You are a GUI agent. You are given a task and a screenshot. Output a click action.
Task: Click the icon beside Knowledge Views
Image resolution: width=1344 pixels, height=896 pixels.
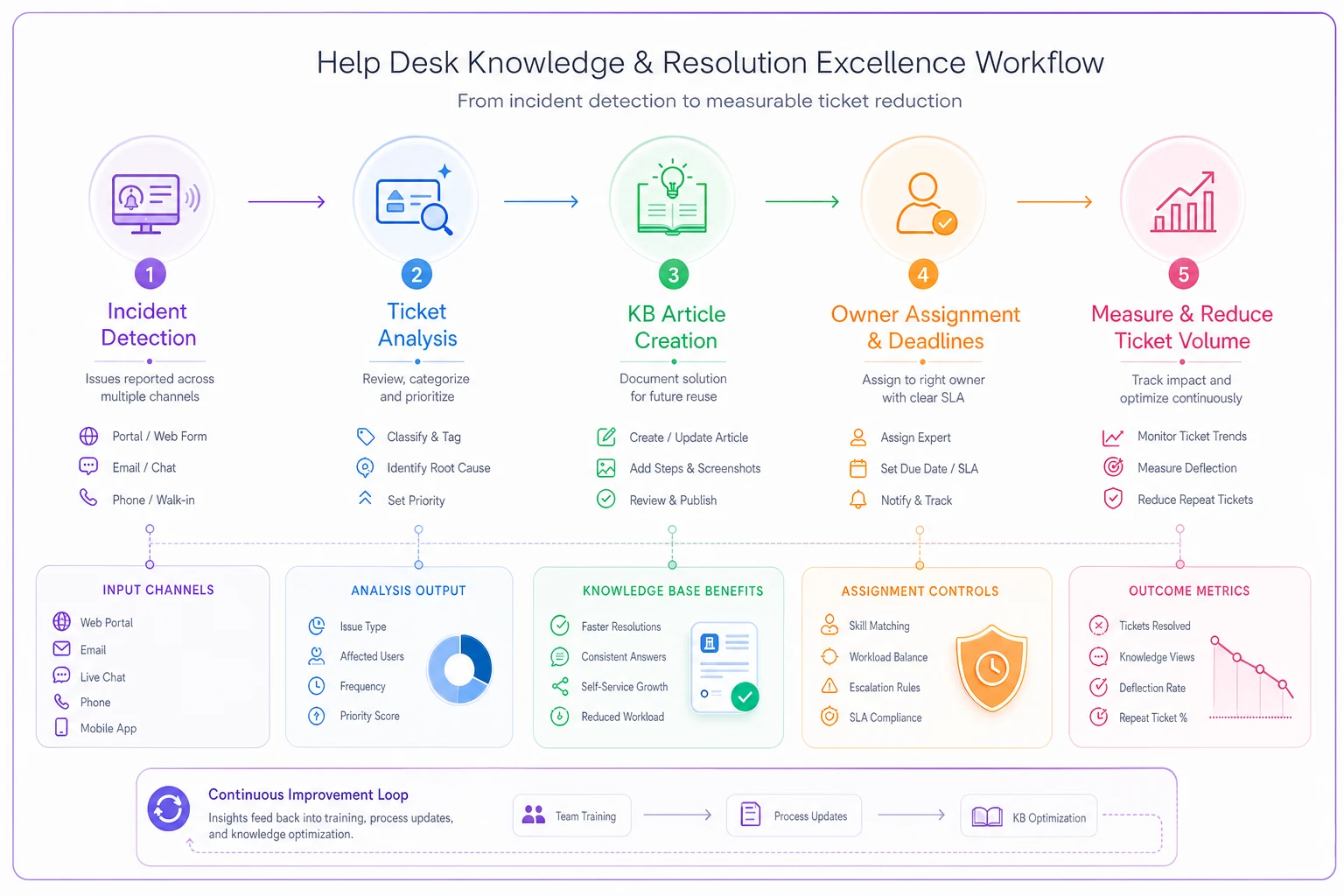1099,656
